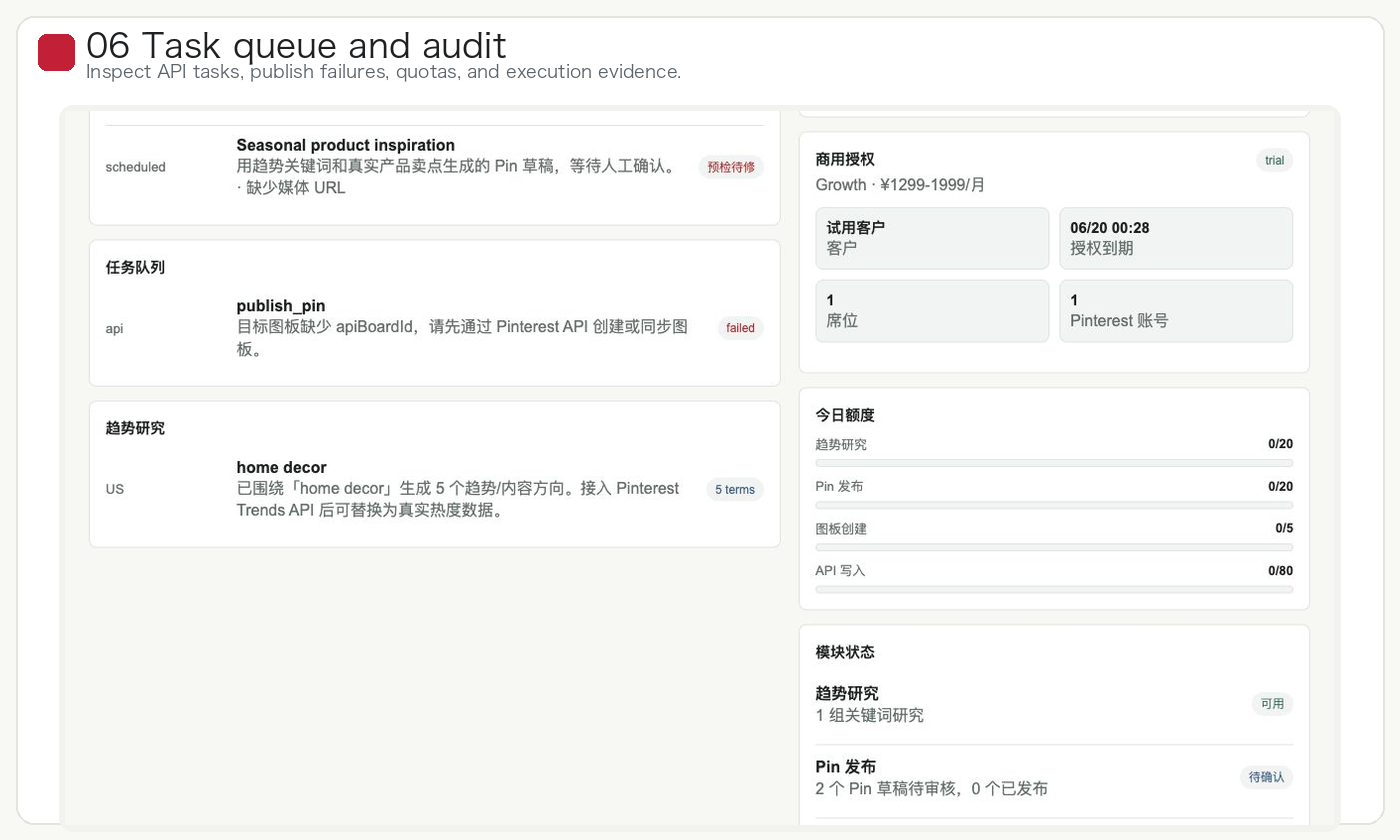This screenshot has height=840, width=1400.
Task: Open the 'home decor' trend entry
Action: pos(281,467)
